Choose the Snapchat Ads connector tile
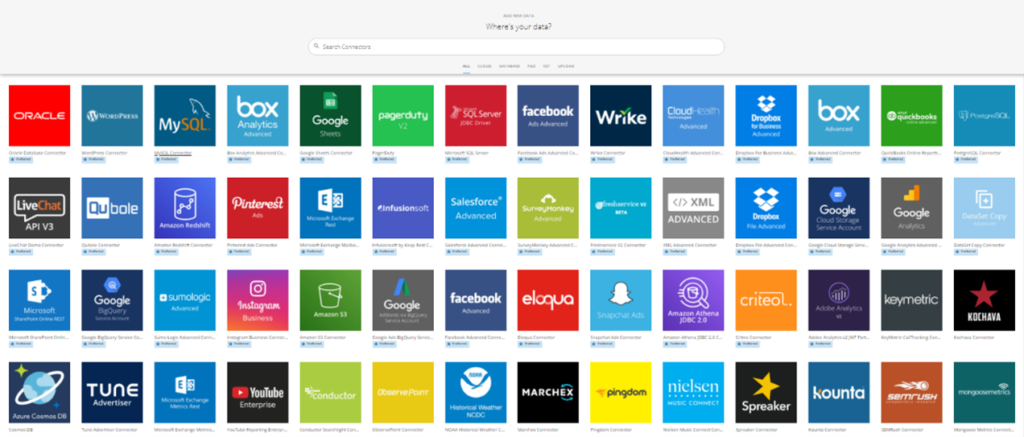 tap(620, 300)
